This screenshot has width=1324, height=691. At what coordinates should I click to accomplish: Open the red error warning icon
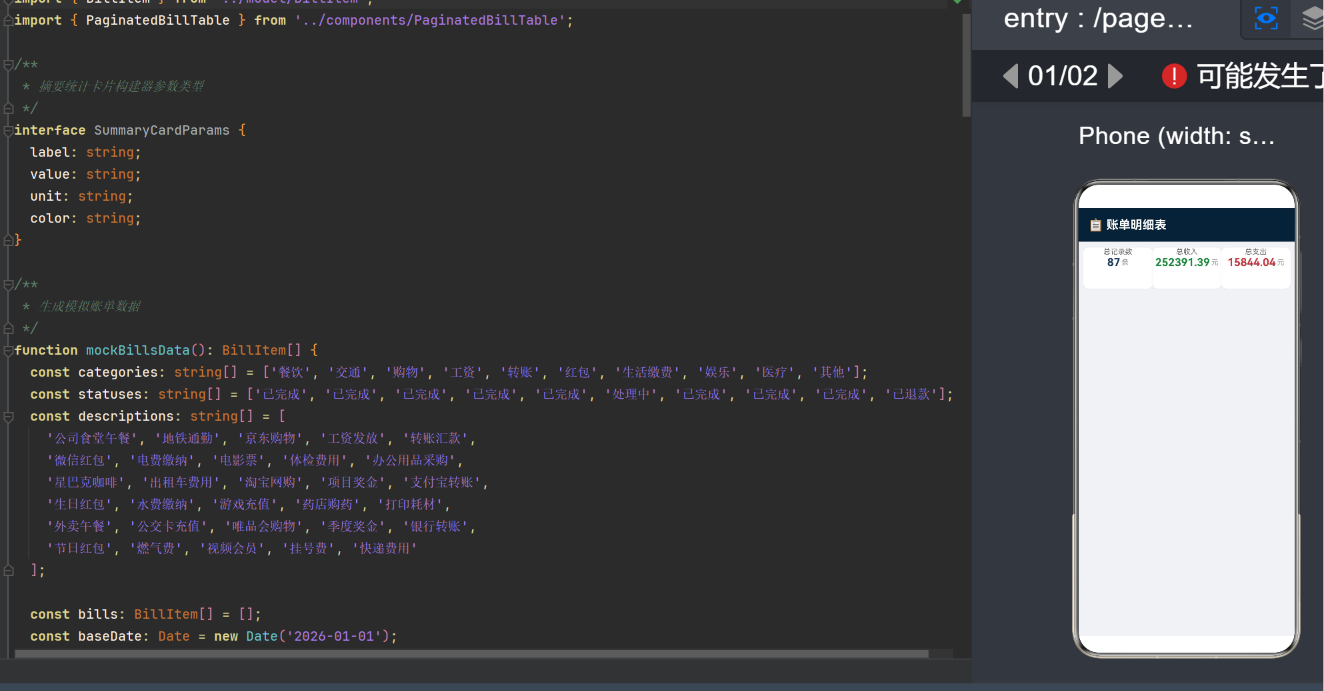pyautogui.click(x=1174, y=75)
